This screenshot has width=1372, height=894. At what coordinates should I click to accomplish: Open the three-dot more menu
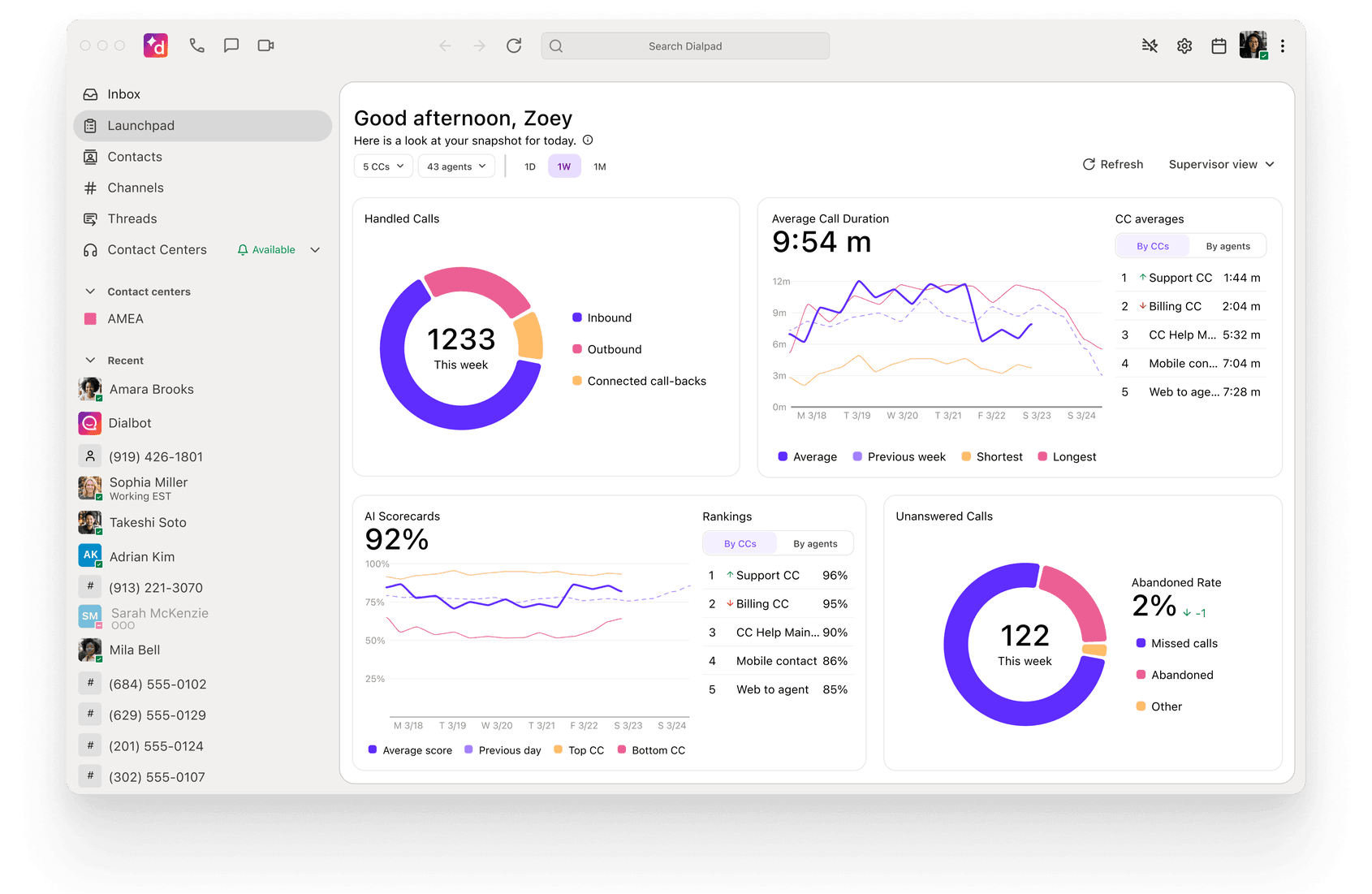pos(1283,46)
